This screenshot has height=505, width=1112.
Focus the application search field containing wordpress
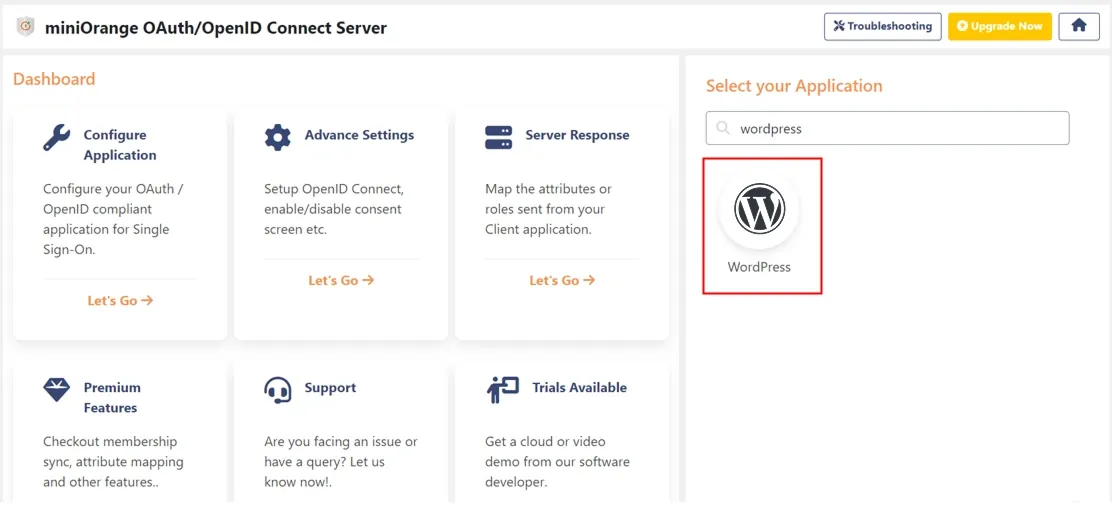tap(887, 128)
